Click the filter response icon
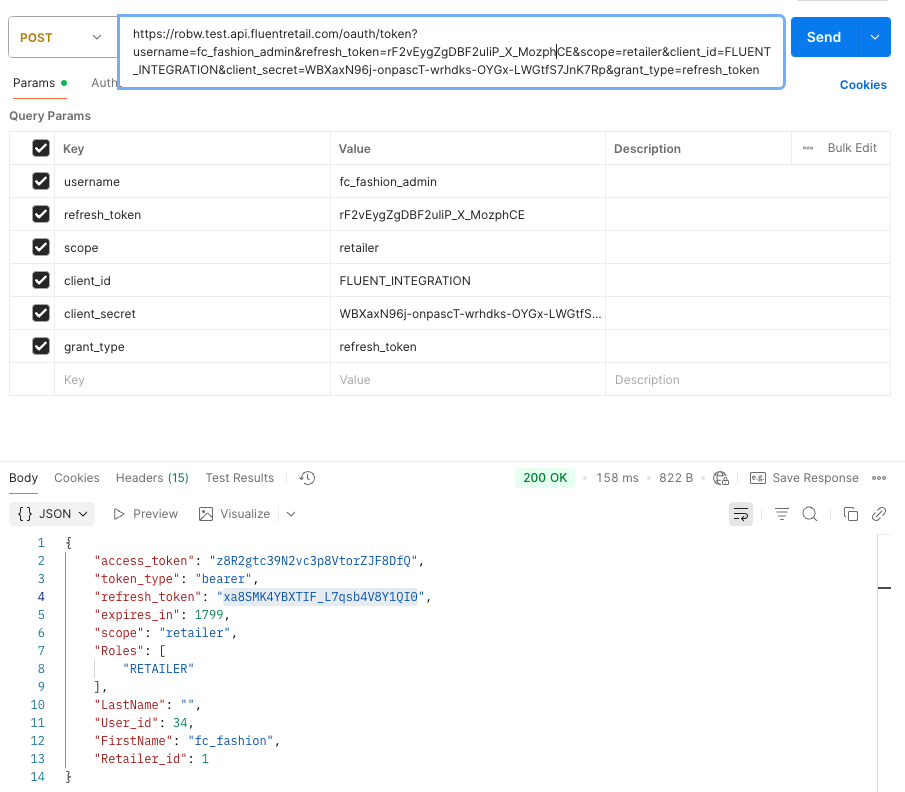The image size is (905, 792). tap(782, 514)
